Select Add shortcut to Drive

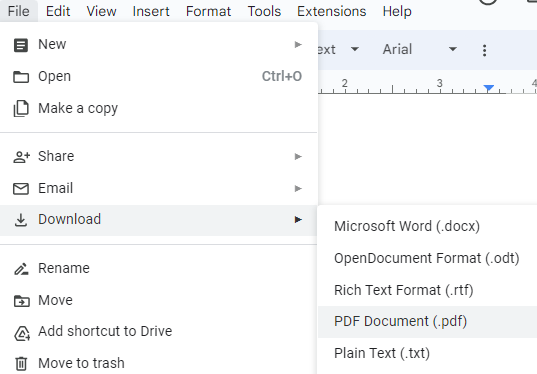(x=159, y=332)
